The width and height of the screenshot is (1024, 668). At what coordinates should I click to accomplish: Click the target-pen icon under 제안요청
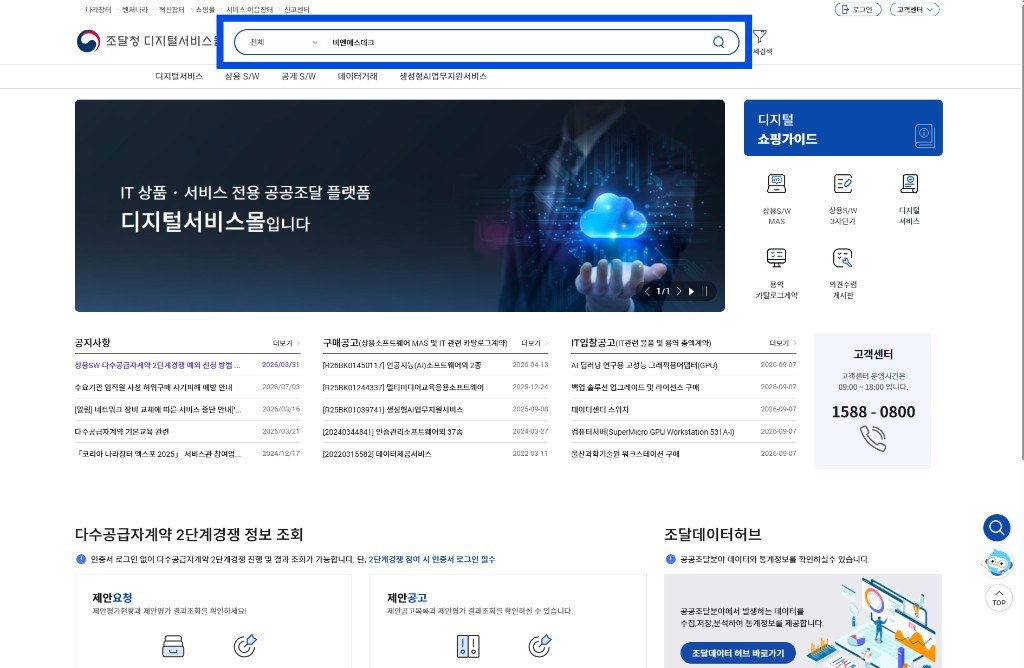245,646
